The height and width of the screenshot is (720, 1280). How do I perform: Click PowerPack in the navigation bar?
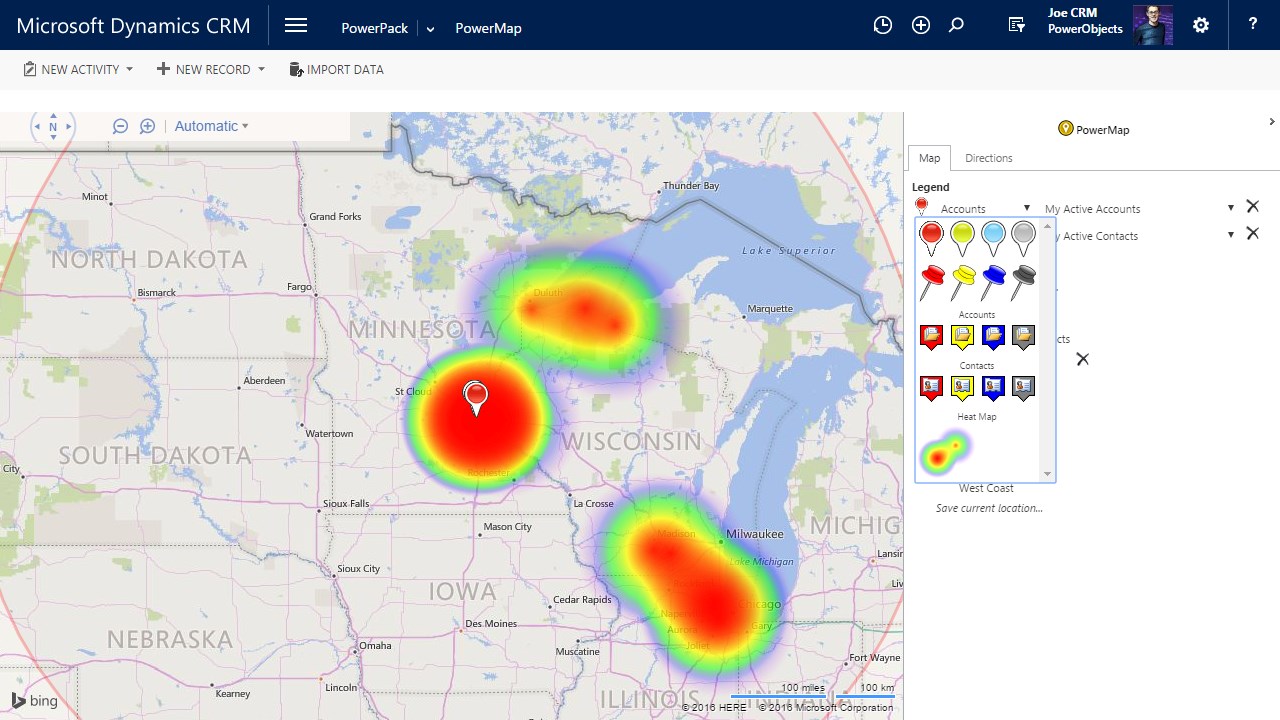(x=374, y=28)
